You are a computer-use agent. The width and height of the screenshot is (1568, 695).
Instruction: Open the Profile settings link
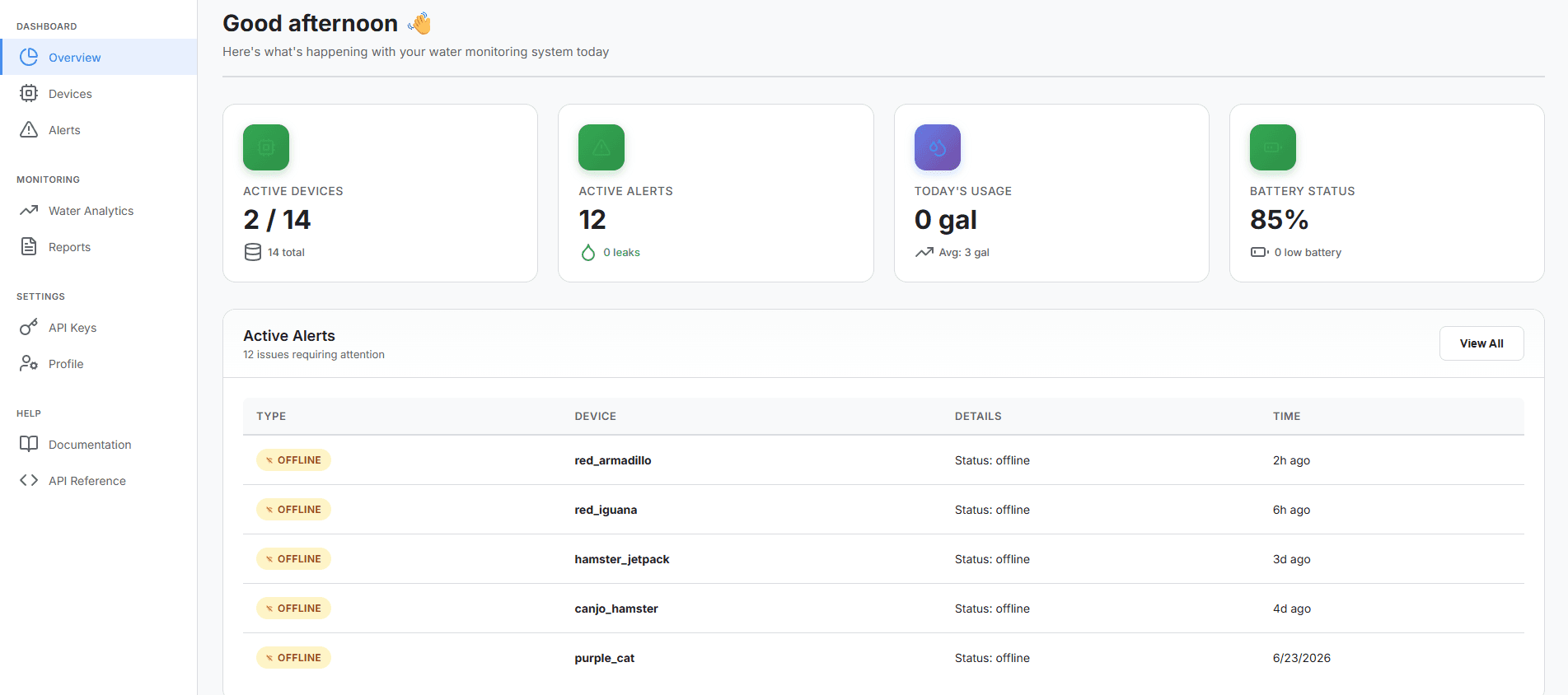99,363
